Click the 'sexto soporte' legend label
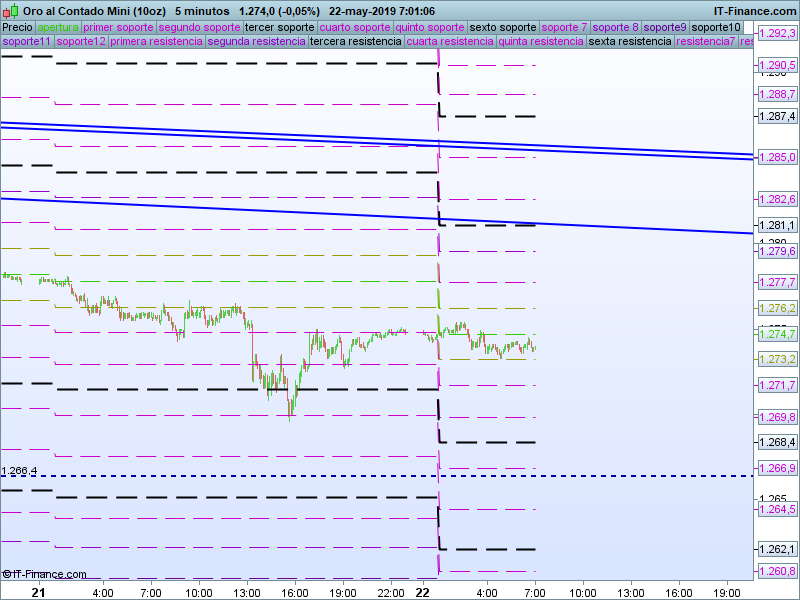The height and width of the screenshot is (600, 800). tap(503, 28)
